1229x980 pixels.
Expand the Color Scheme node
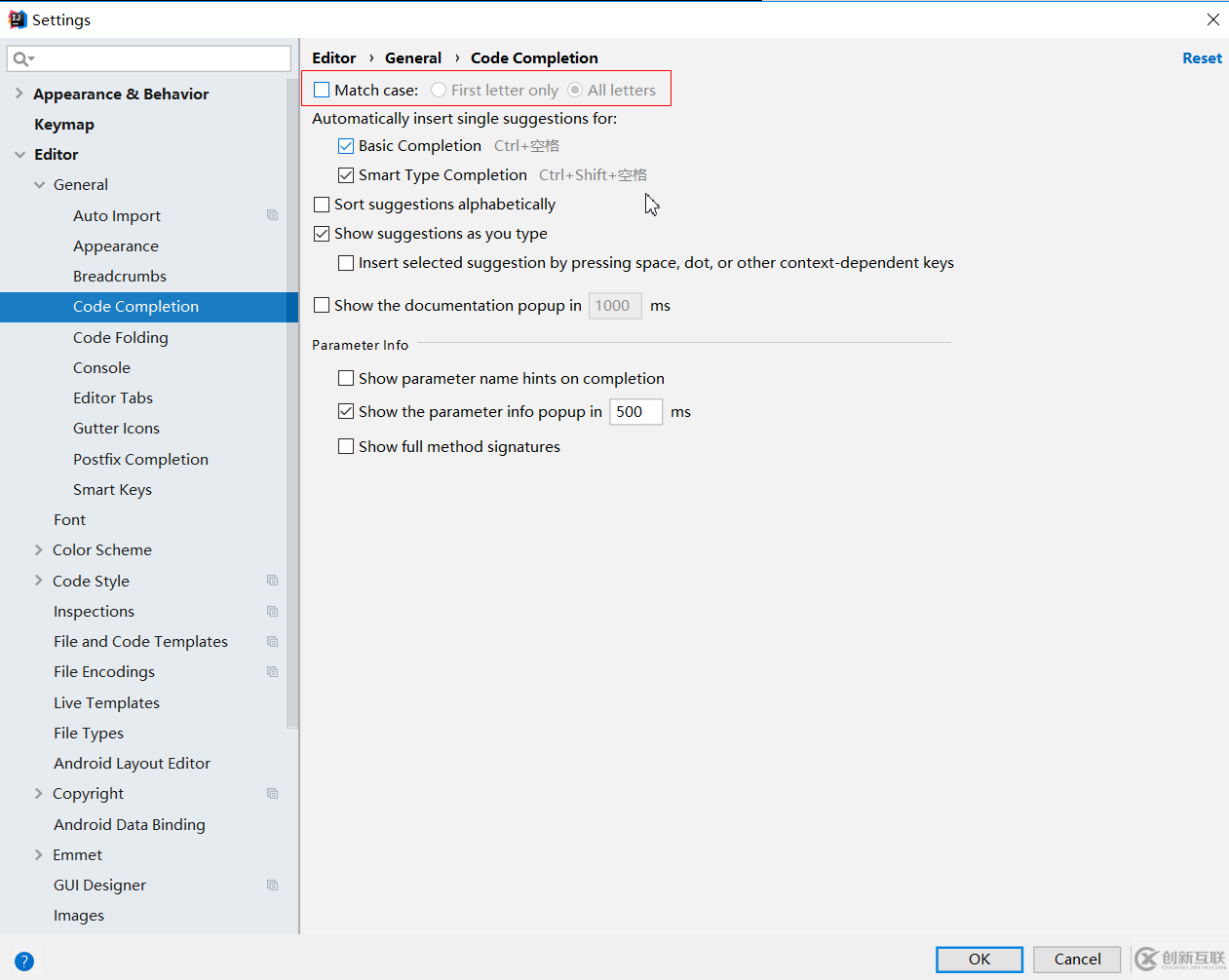pyautogui.click(x=39, y=550)
